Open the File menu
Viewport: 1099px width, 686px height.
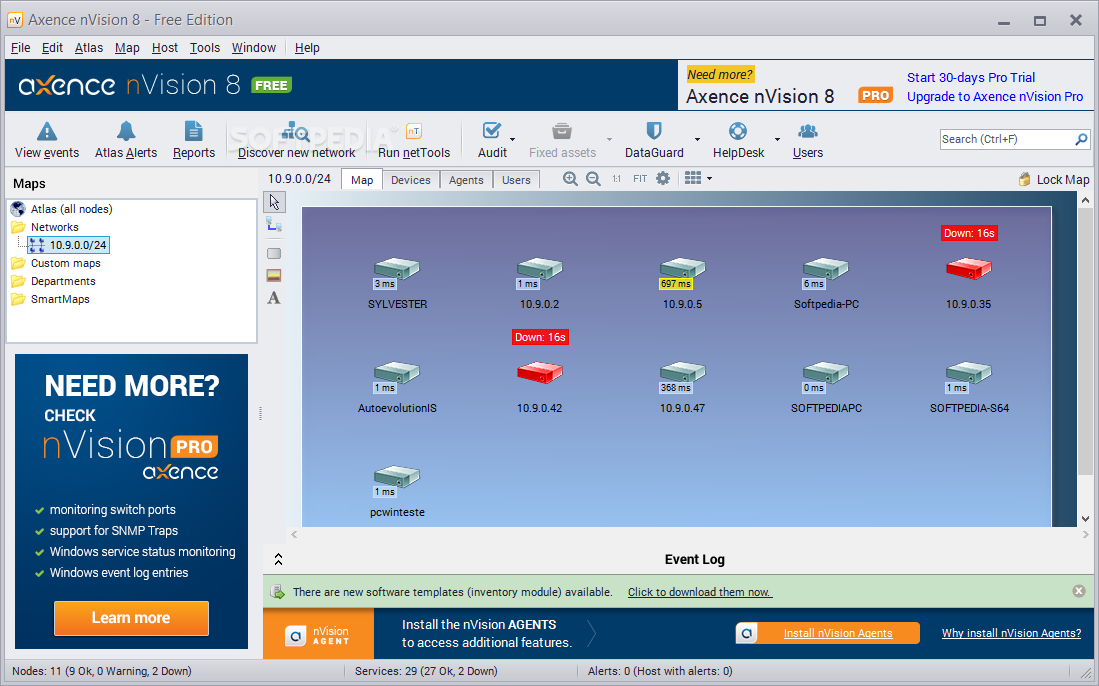20,48
